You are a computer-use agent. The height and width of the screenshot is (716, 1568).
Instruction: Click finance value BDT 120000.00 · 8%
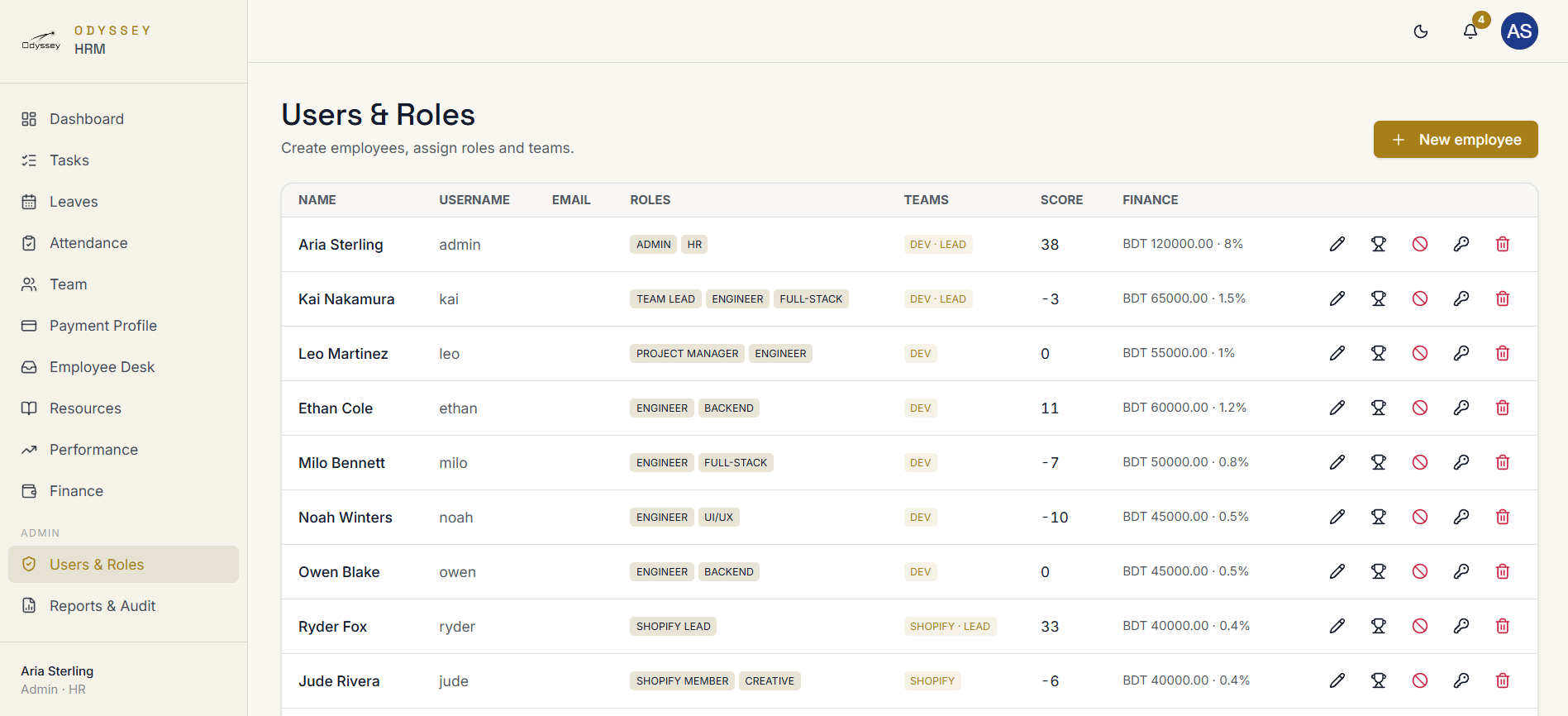click(1183, 244)
